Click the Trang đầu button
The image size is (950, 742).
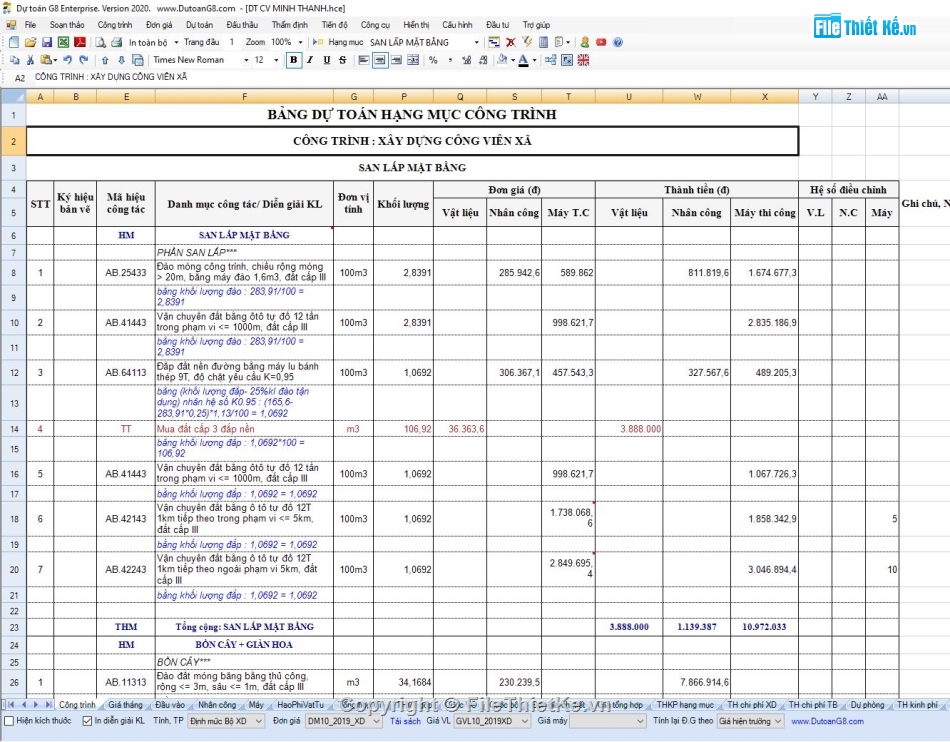click(201, 42)
